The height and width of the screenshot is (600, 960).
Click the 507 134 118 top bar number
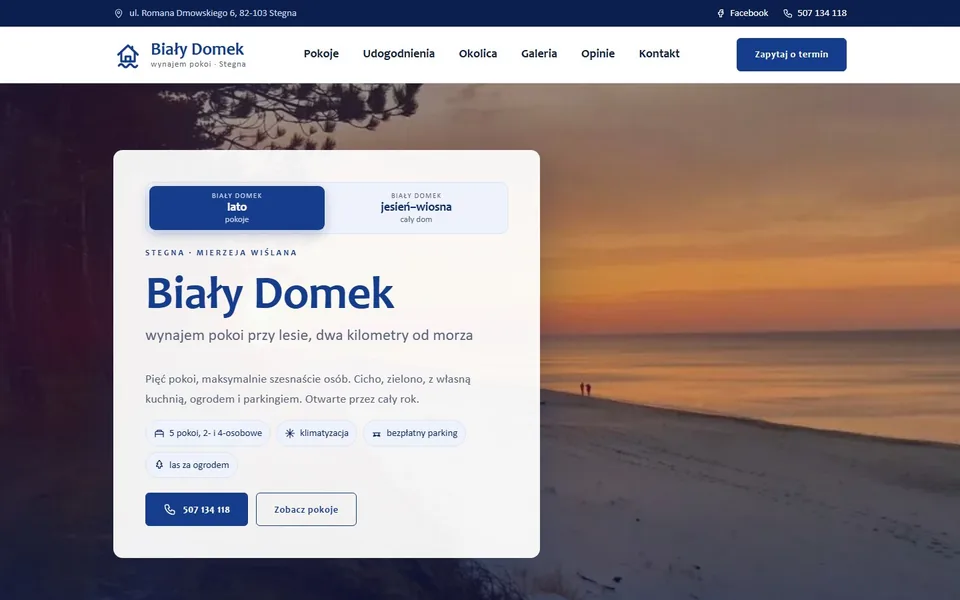pyautogui.click(x=815, y=13)
